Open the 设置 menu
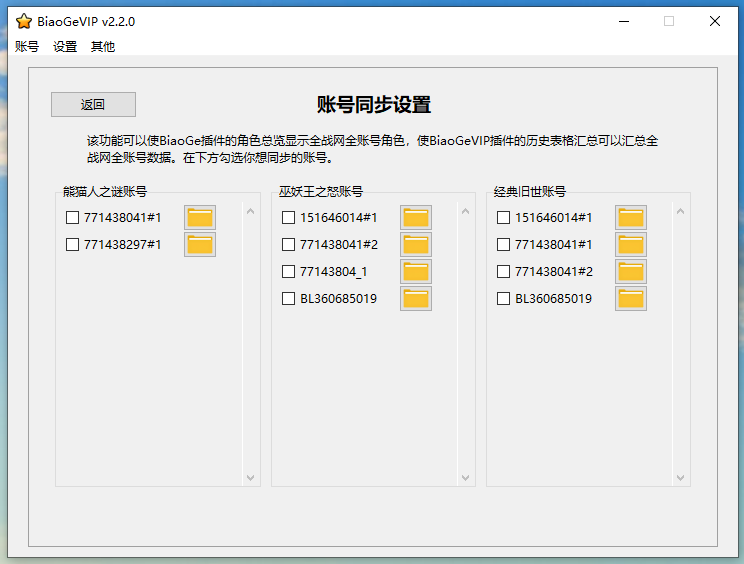This screenshot has width=744, height=564. [x=65, y=46]
